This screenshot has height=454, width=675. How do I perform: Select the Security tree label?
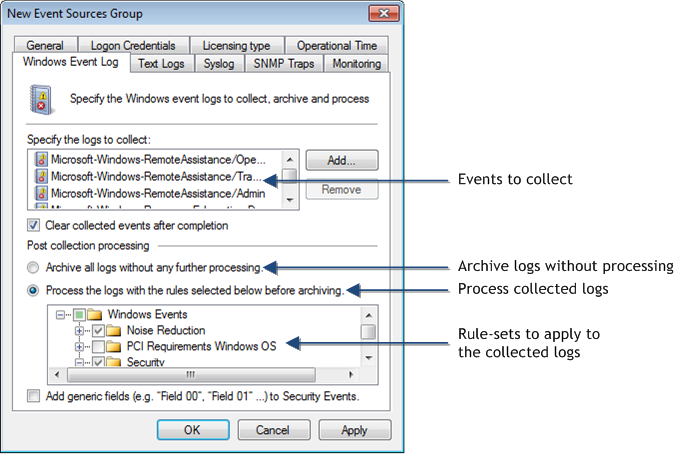146,362
